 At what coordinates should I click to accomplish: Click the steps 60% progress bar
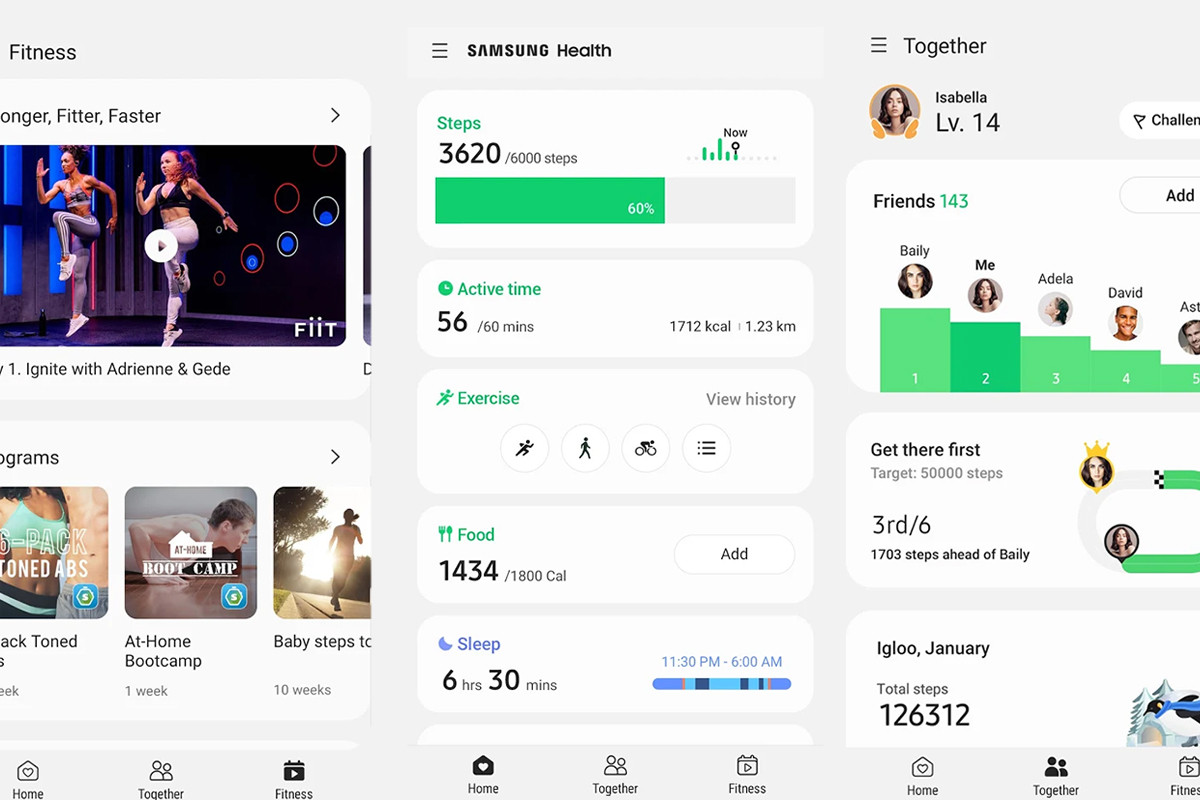click(614, 201)
